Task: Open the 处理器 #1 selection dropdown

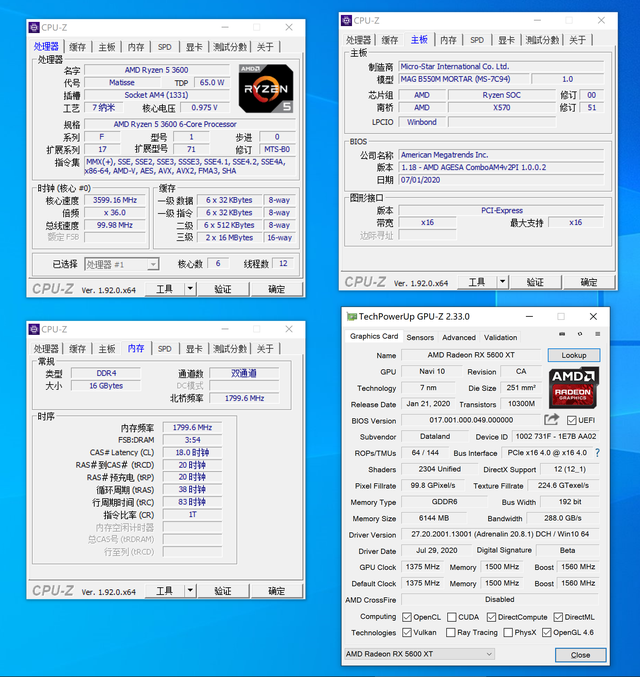Action: pos(122,264)
